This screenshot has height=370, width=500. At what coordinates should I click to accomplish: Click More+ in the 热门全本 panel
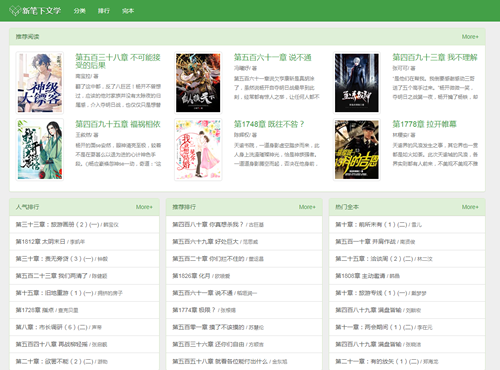coord(470,207)
